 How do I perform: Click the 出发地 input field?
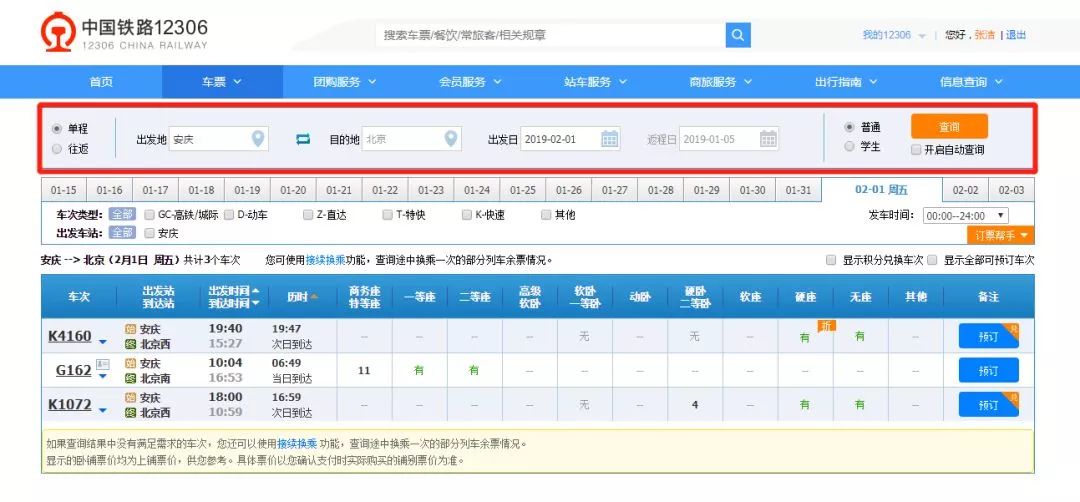[x=218, y=139]
